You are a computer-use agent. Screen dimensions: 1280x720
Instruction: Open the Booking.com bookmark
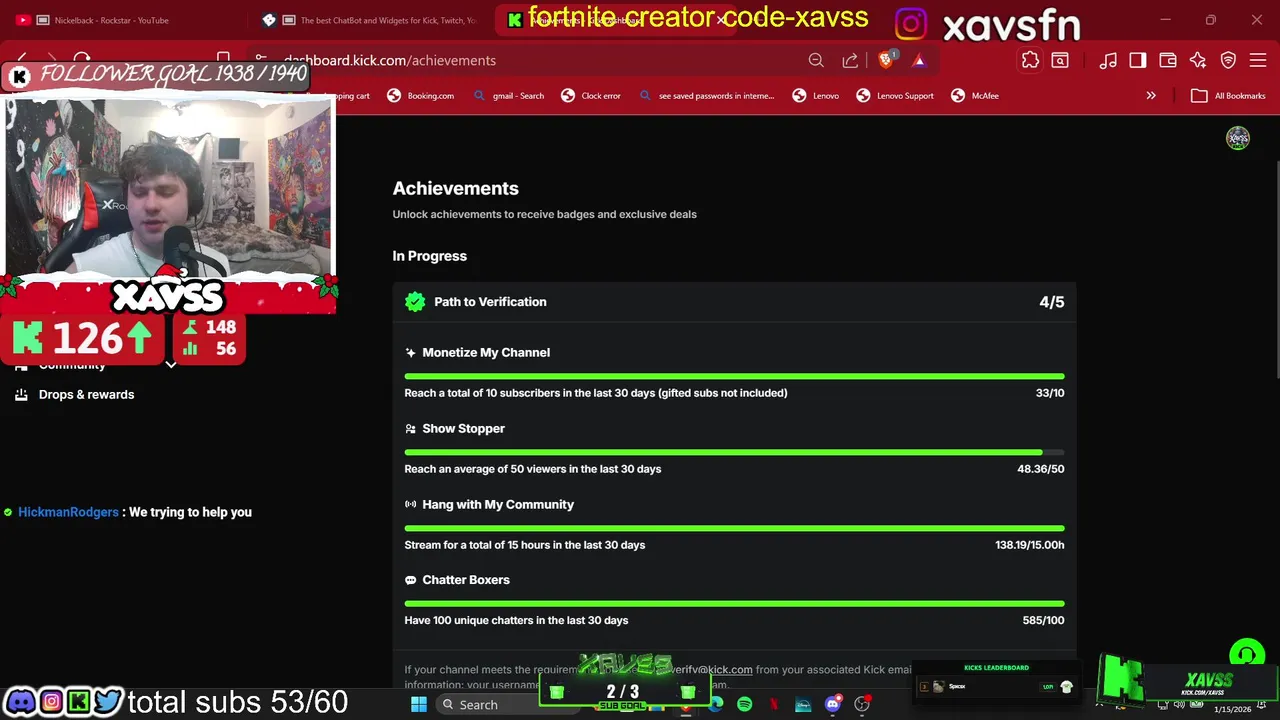(421, 96)
